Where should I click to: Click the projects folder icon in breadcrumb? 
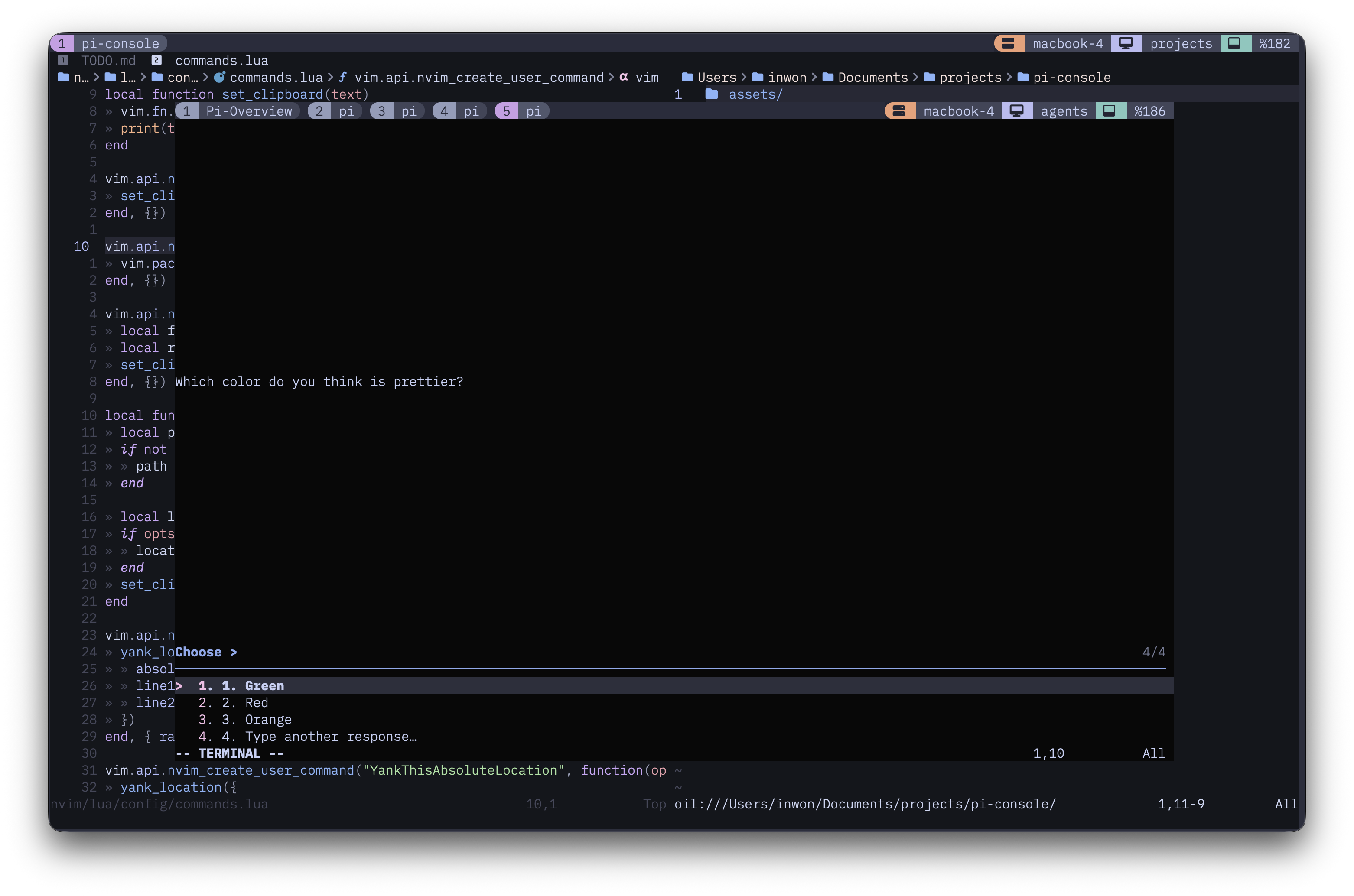point(929,77)
